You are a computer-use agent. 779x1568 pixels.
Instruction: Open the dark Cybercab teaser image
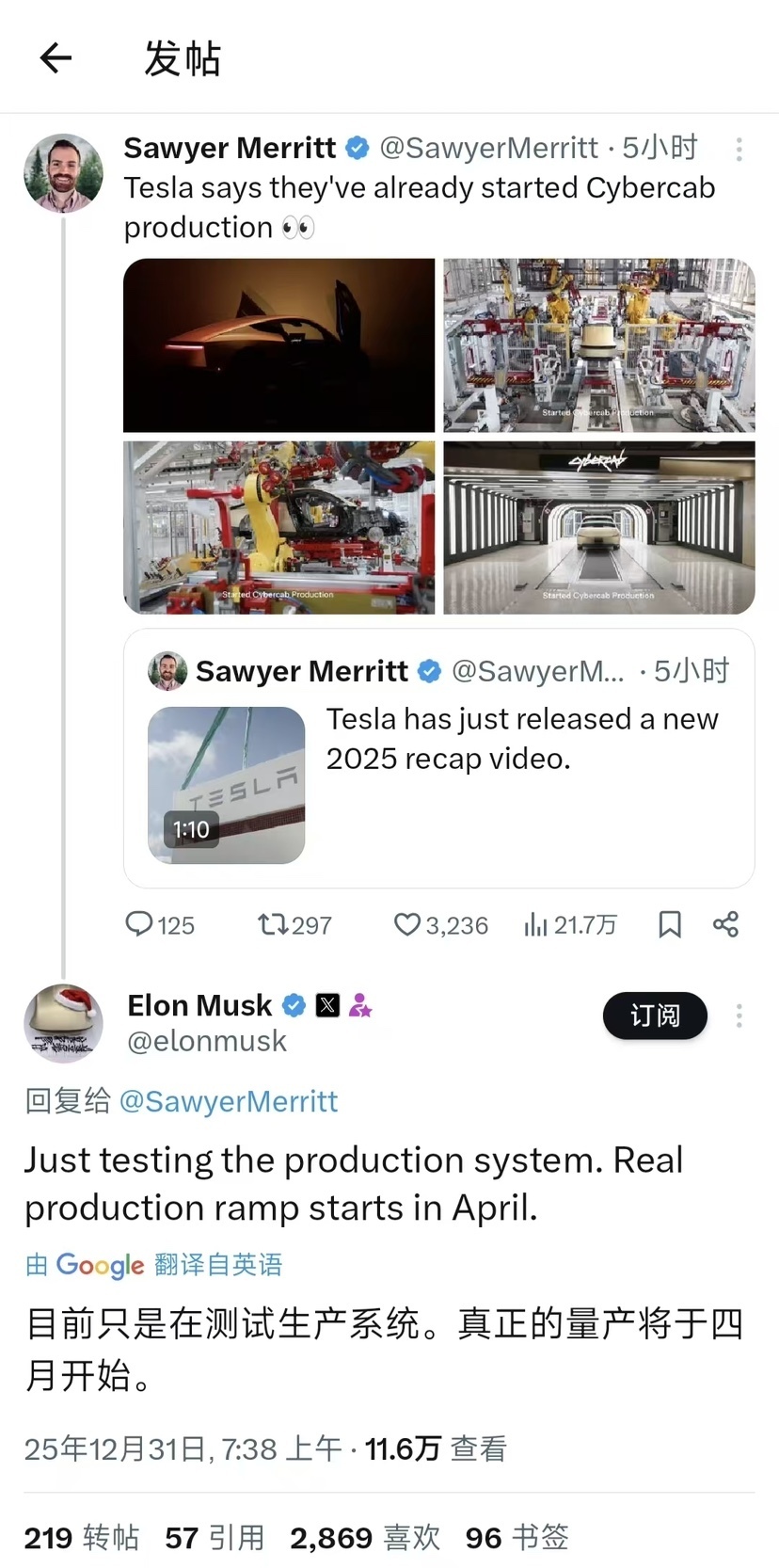click(x=279, y=345)
